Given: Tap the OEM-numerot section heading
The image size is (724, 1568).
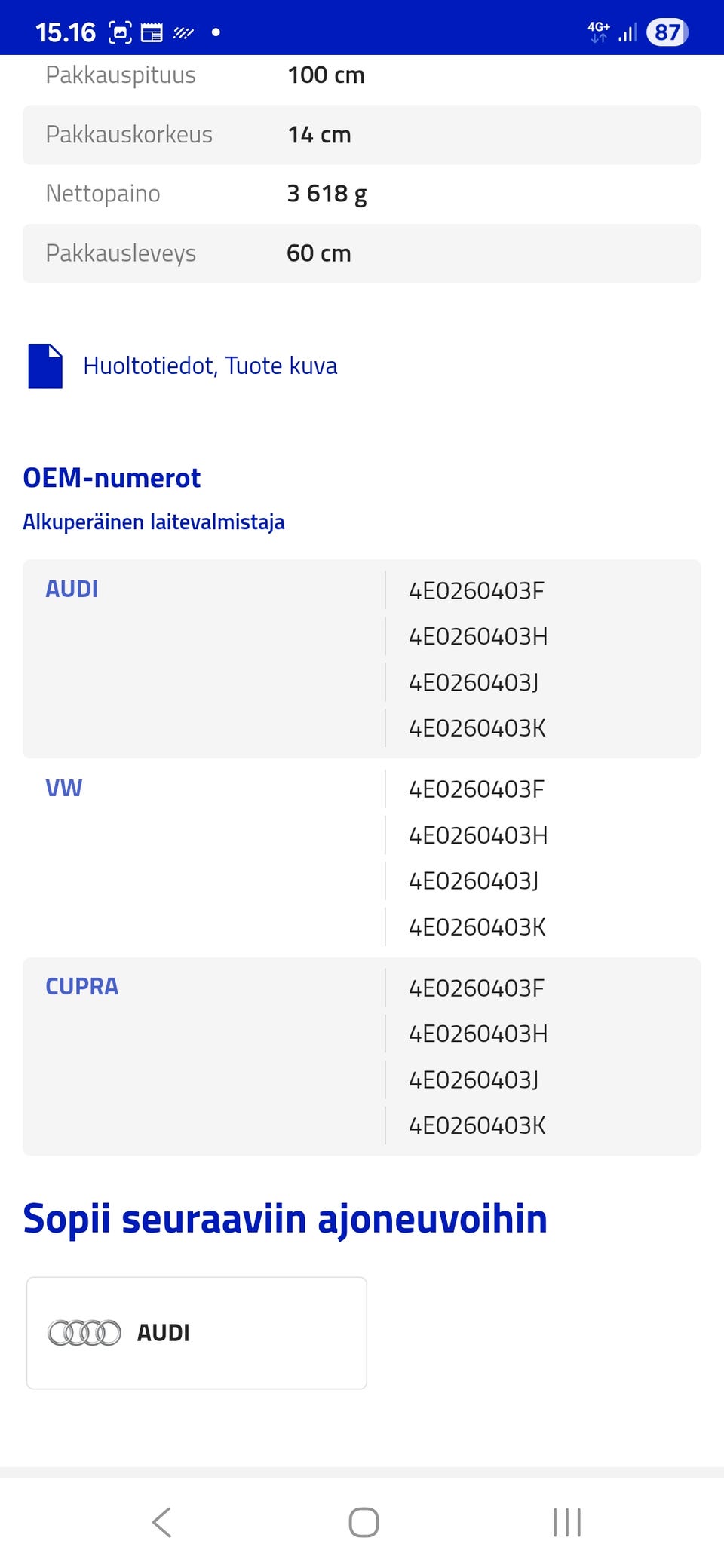Looking at the screenshot, I should point(112,478).
